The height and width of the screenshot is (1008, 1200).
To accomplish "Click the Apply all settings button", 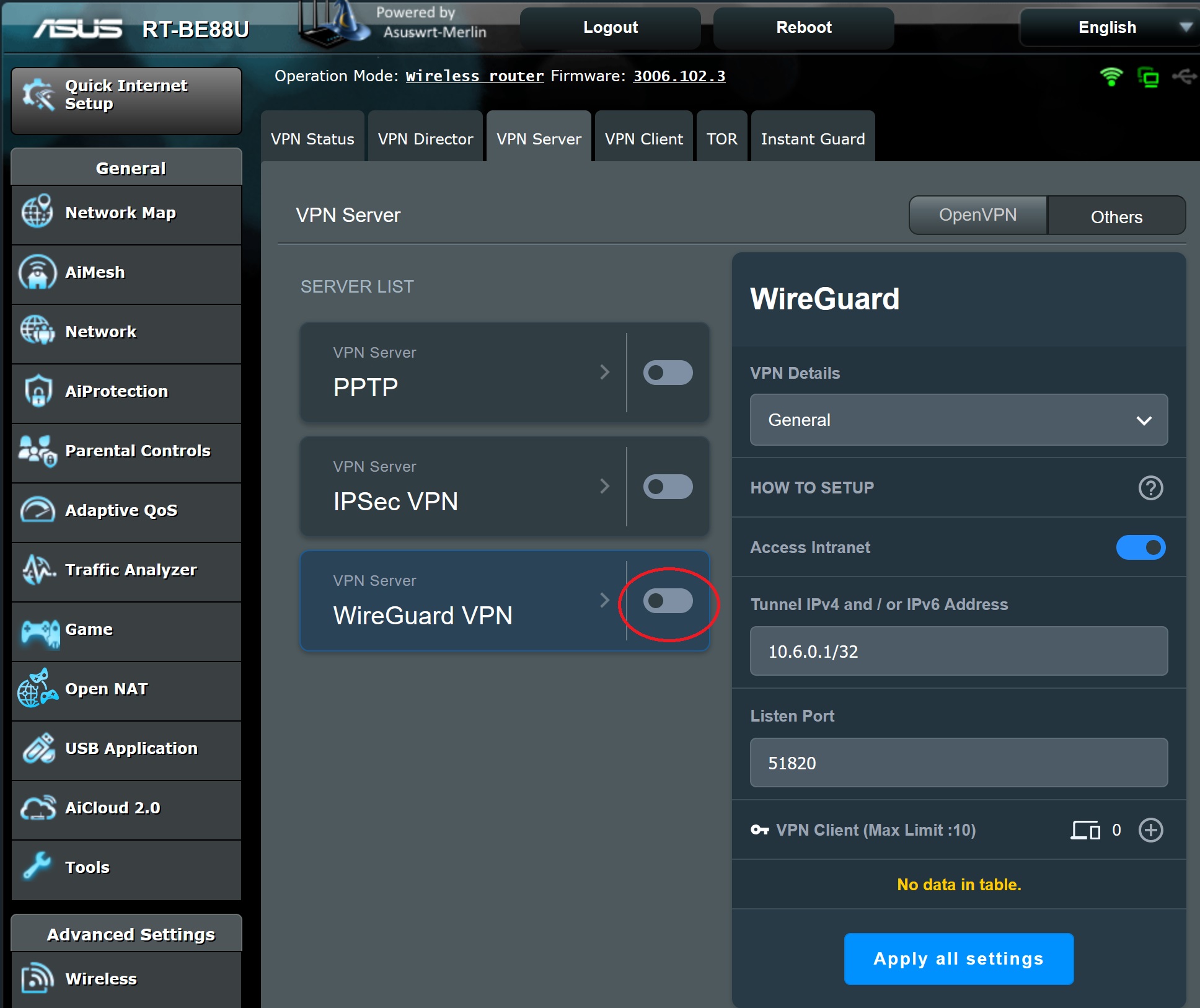I will point(958,958).
